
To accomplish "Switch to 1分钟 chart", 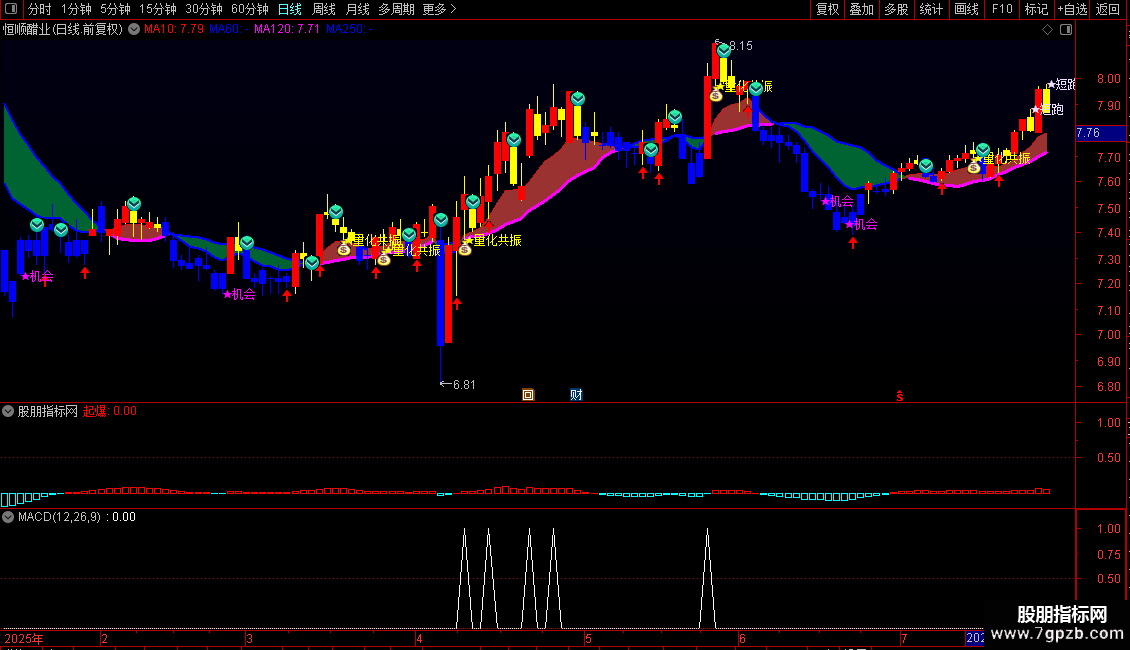I will point(76,9).
